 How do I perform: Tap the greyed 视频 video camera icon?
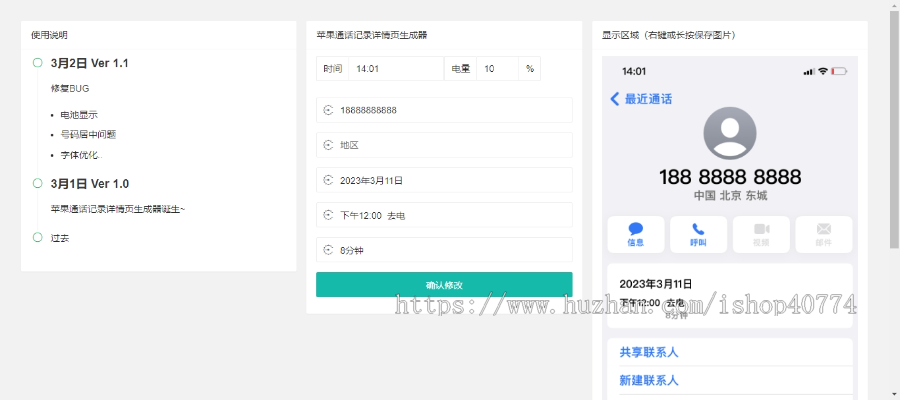point(761,229)
